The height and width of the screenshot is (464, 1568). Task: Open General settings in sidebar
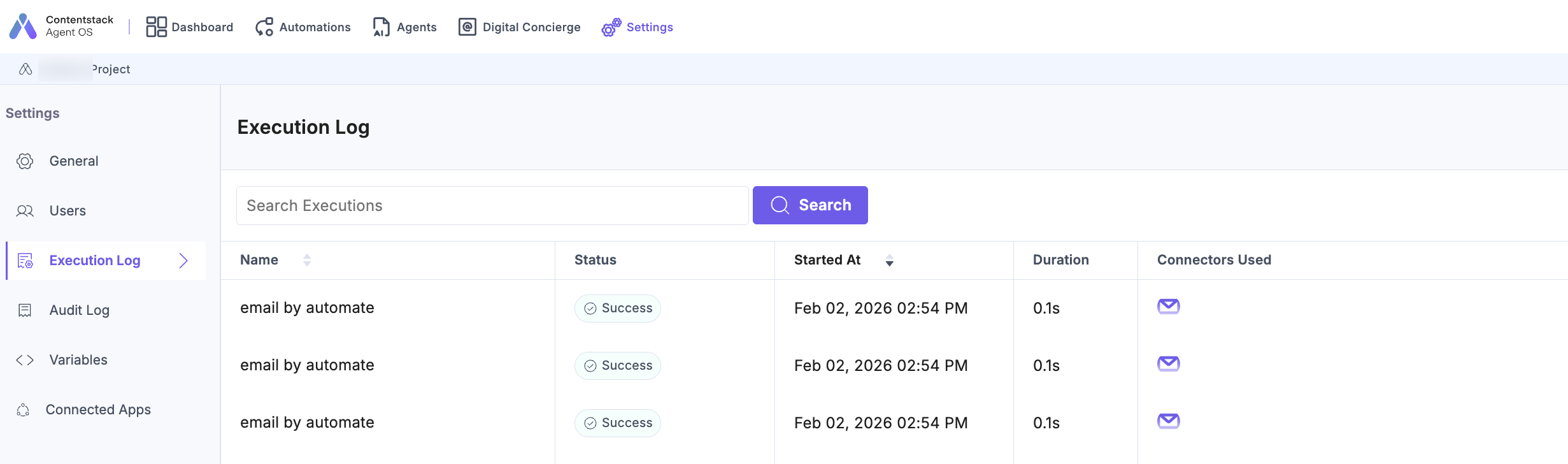(x=74, y=161)
